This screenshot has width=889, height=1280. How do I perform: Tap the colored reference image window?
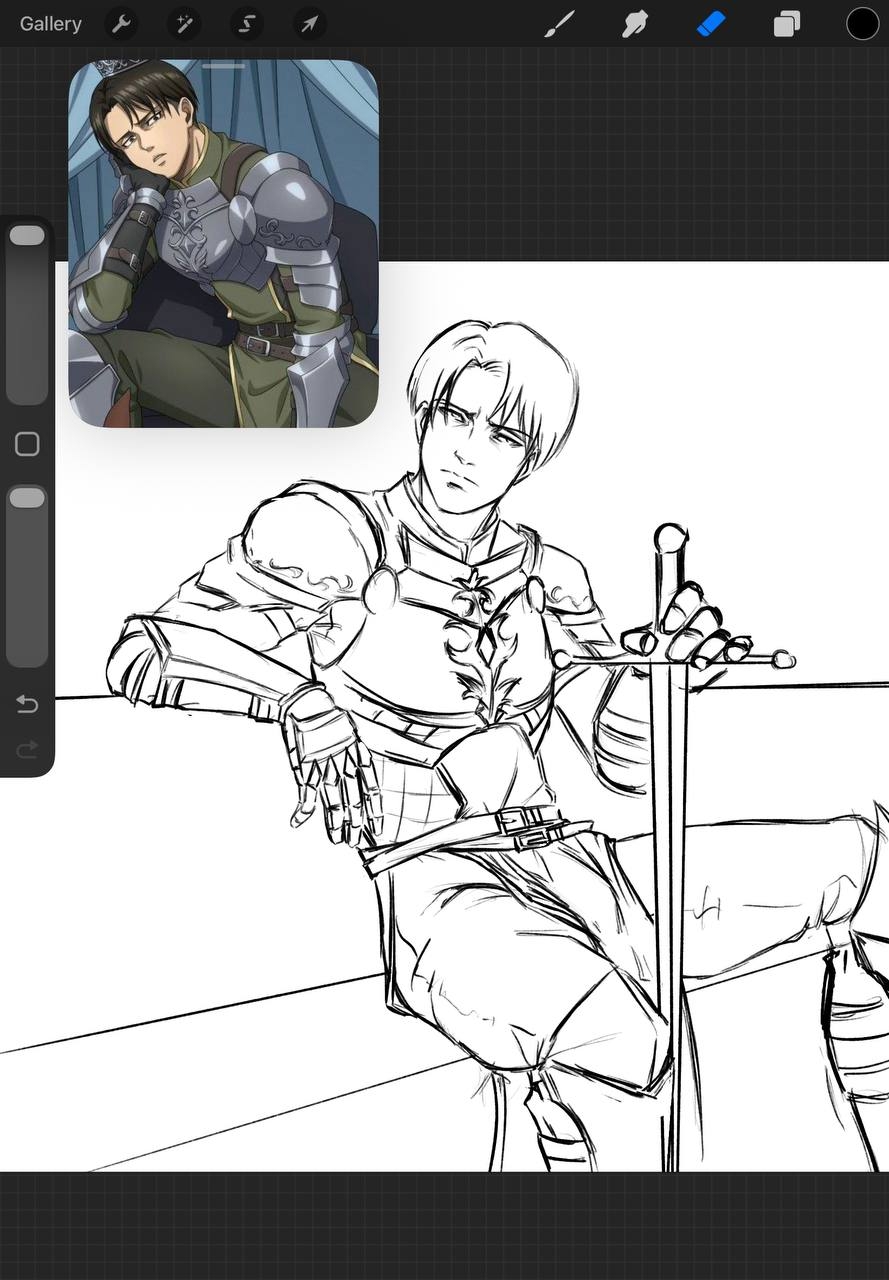pyautogui.click(x=223, y=250)
